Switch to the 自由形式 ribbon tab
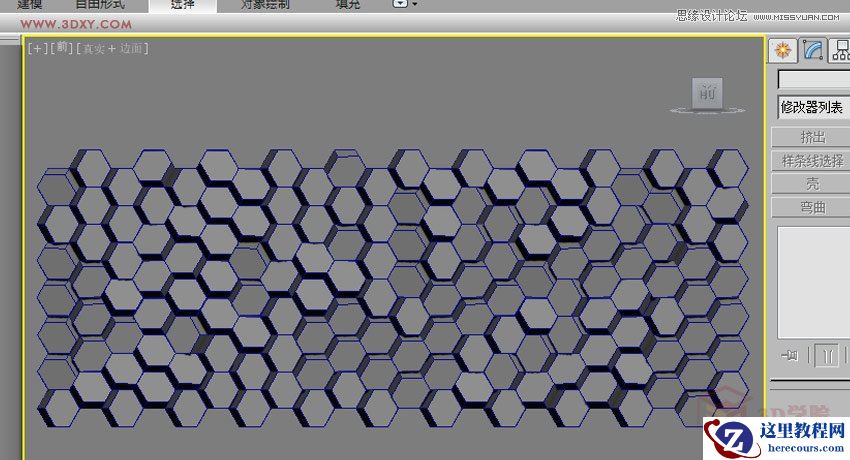 (x=100, y=5)
